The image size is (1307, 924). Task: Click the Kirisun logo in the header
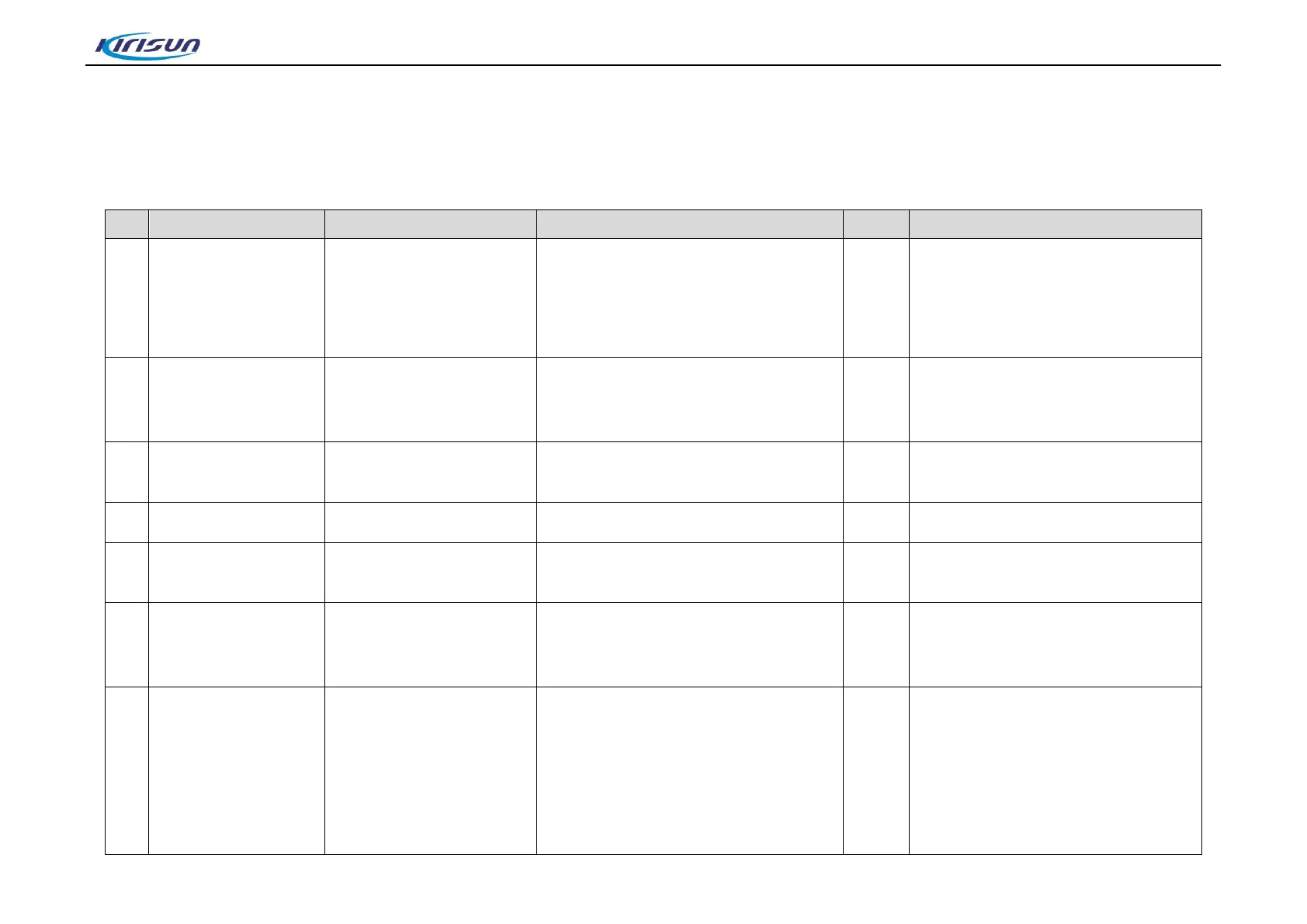[147, 47]
